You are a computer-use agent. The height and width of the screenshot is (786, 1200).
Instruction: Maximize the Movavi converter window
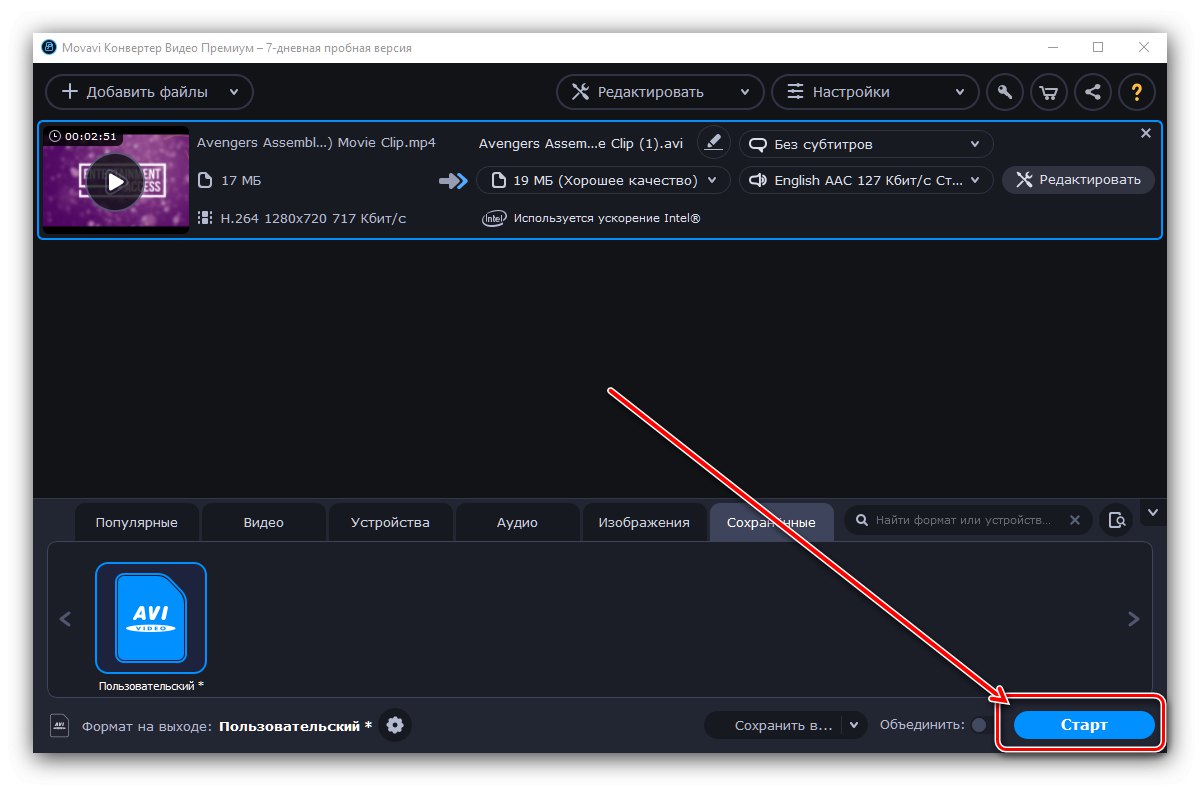(1098, 47)
